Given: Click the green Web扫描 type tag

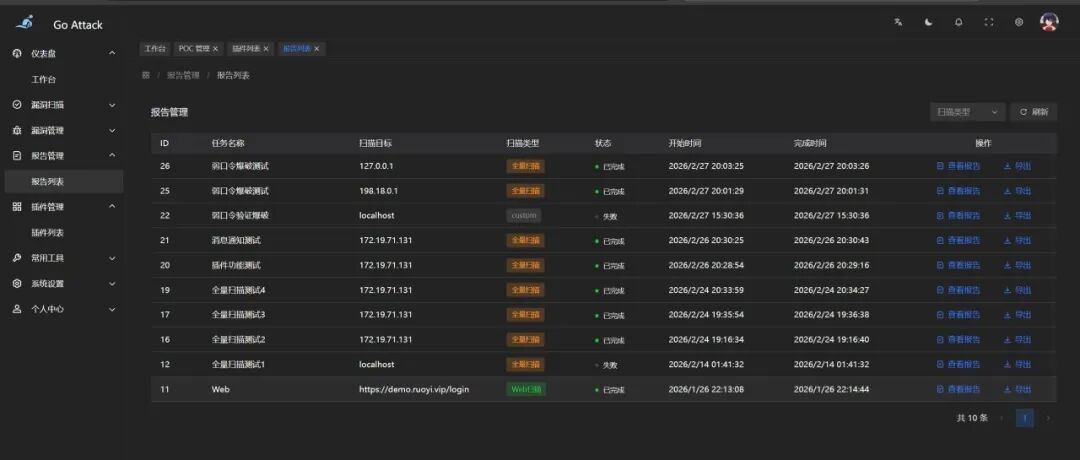Looking at the screenshot, I should click(x=526, y=389).
